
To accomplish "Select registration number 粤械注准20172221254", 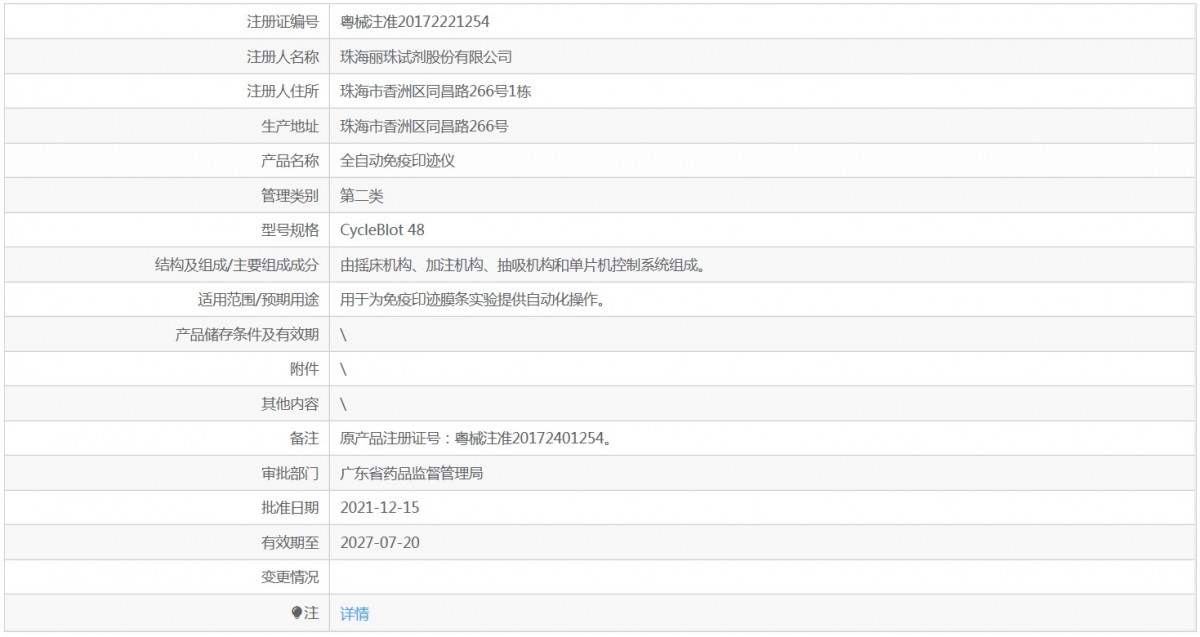I will tap(415, 21).
